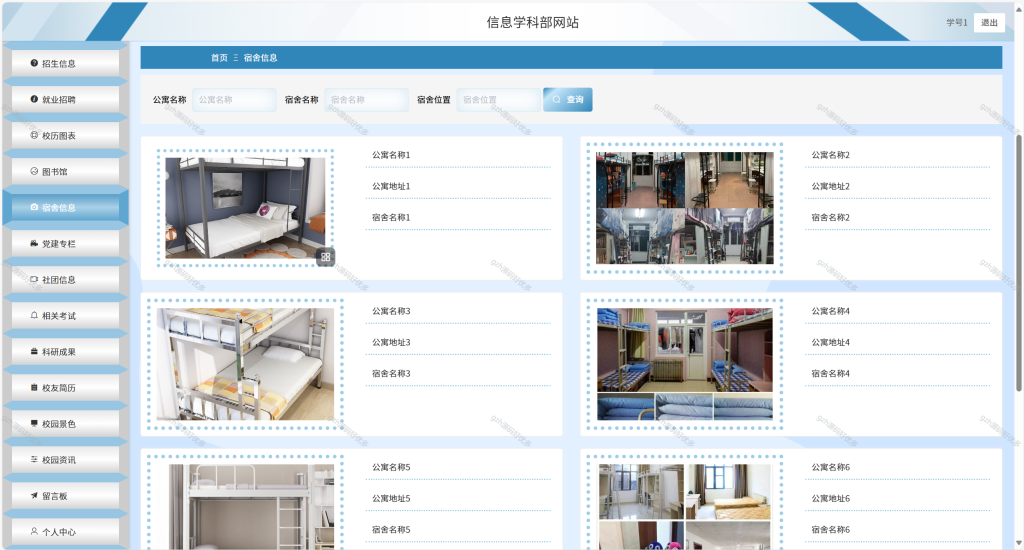Viewport: 1024px width, 550px height.
Task: Focus the 宿舍位置 input field
Action: pos(499,99)
